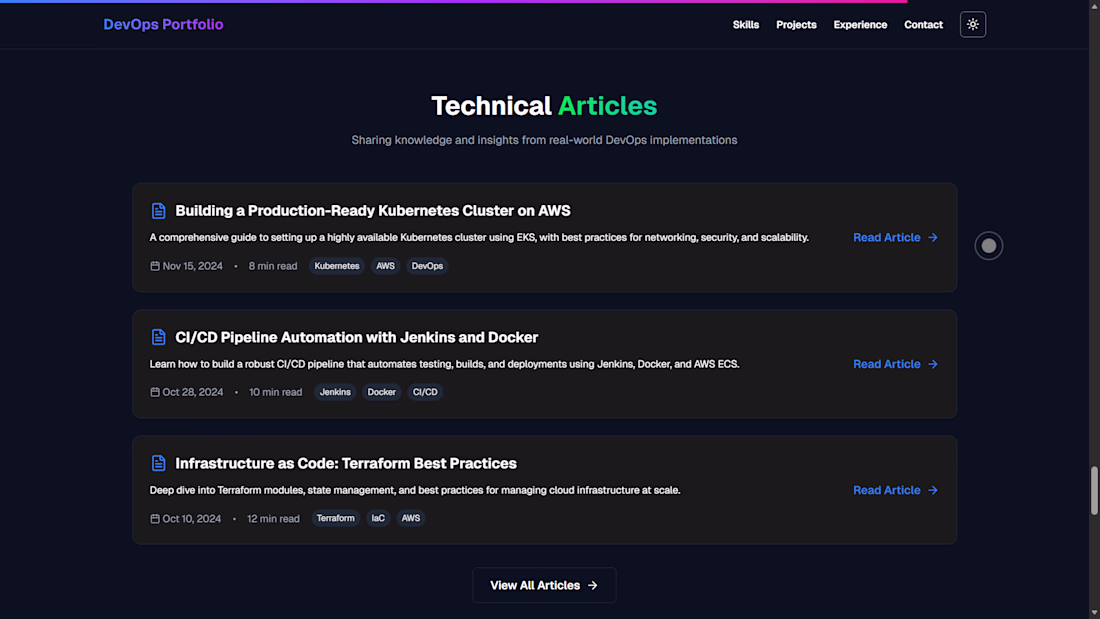Click the Nov 15, 2024 date
Screen dimensions: 1100x619
click(192, 266)
